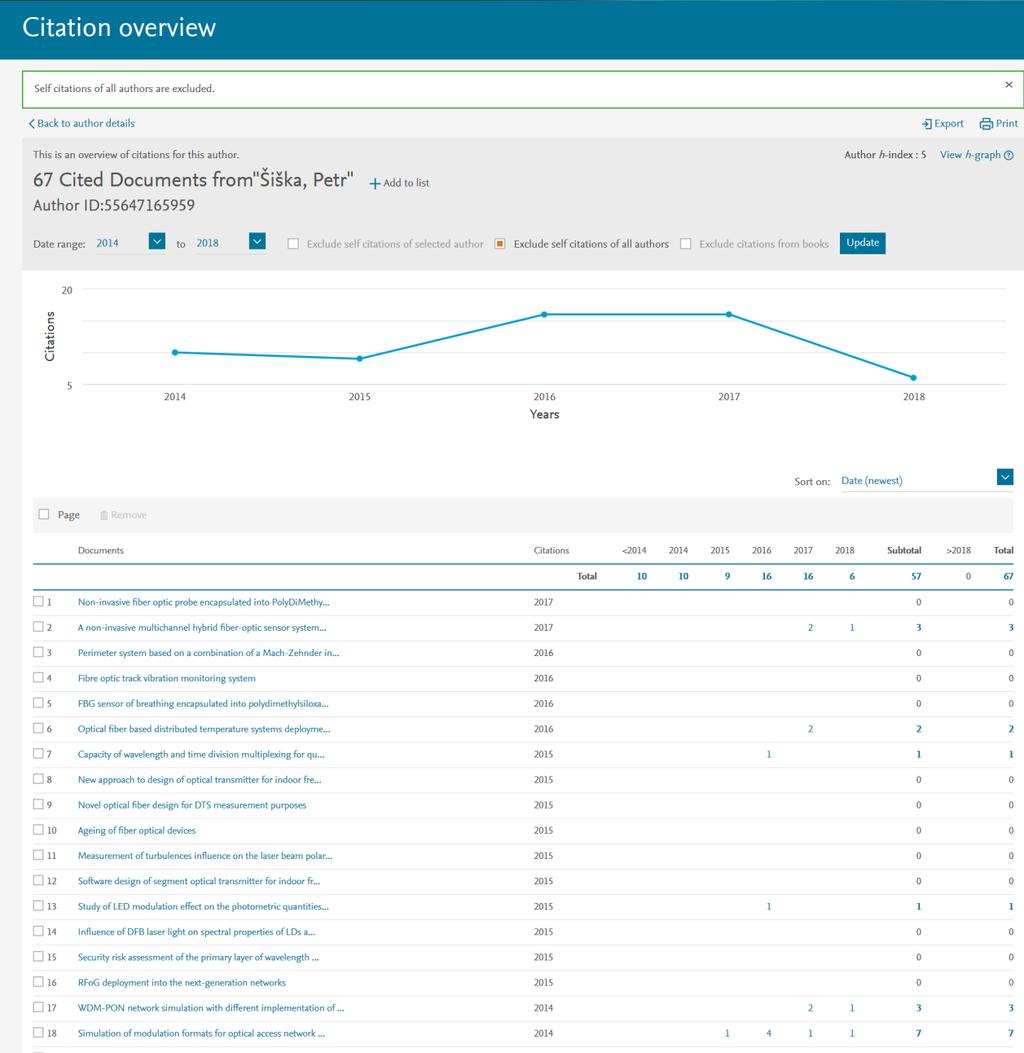Click the Export icon
Image resolution: width=1024 pixels, height=1053 pixels.
coord(927,124)
